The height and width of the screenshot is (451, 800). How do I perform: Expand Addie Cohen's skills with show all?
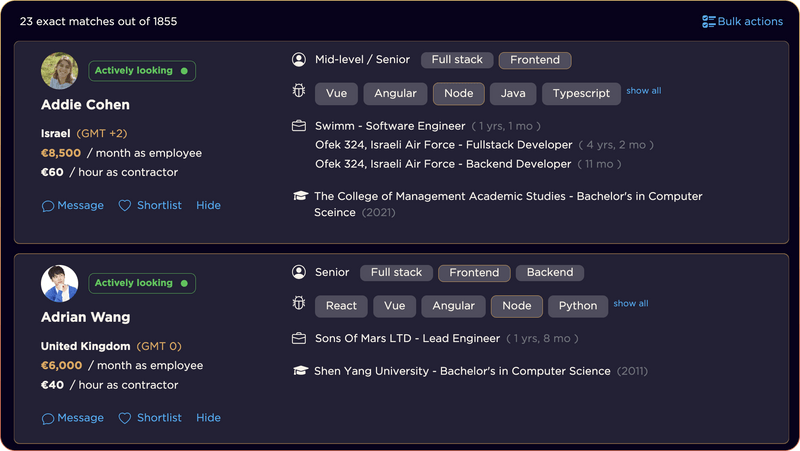click(644, 91)
